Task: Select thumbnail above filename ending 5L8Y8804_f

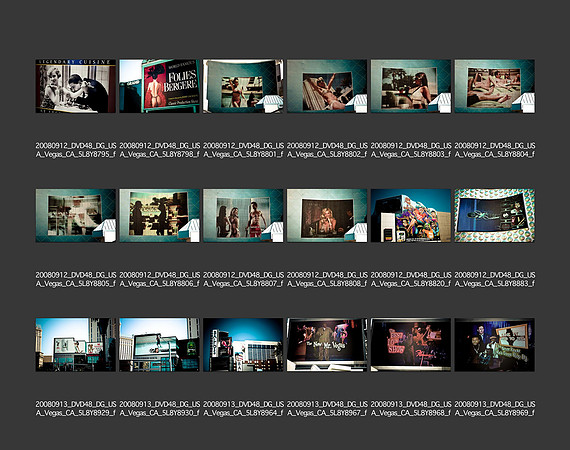Action: (495, 86)
